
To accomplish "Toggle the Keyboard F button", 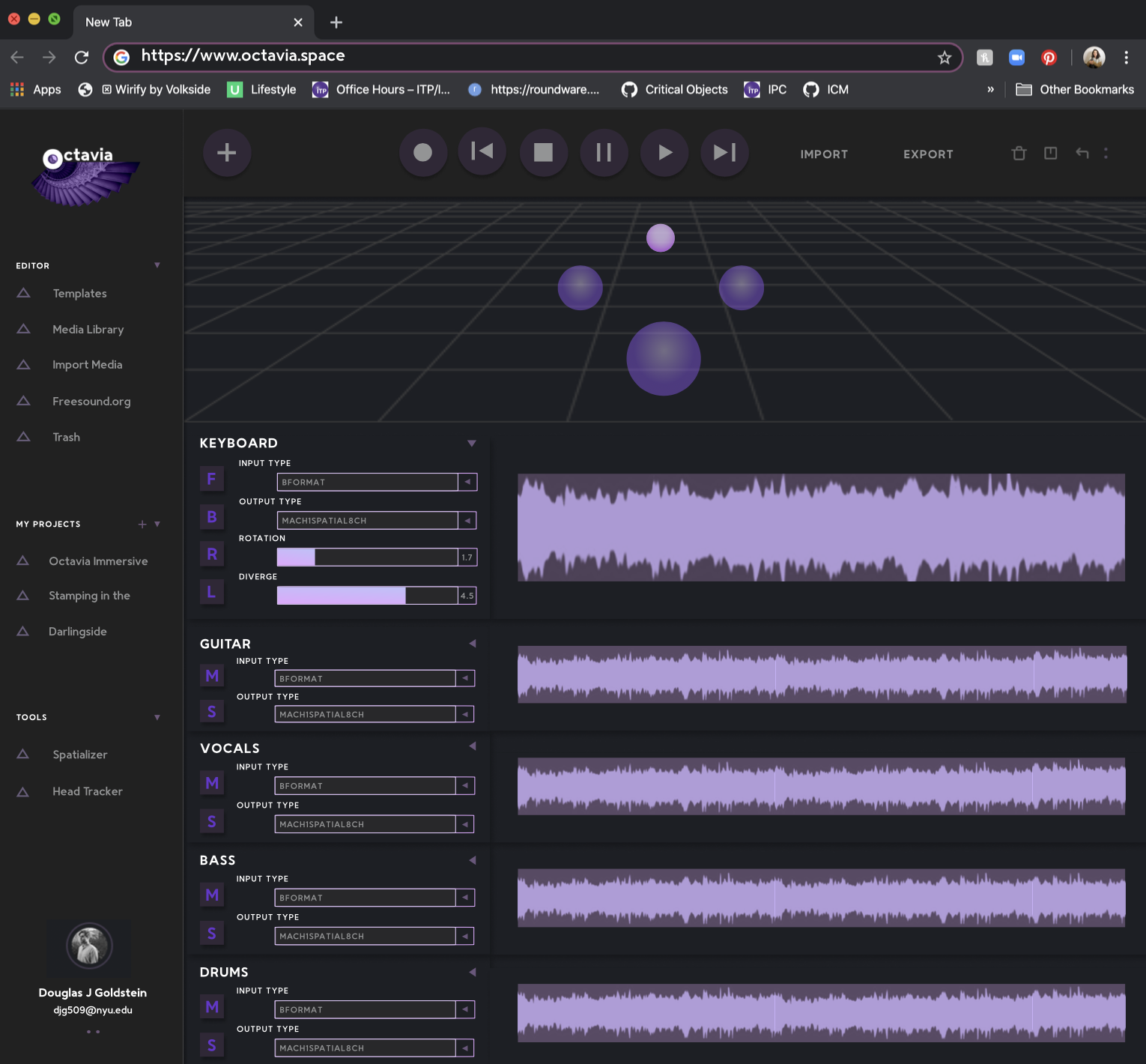I will click(x=212, y=478).
